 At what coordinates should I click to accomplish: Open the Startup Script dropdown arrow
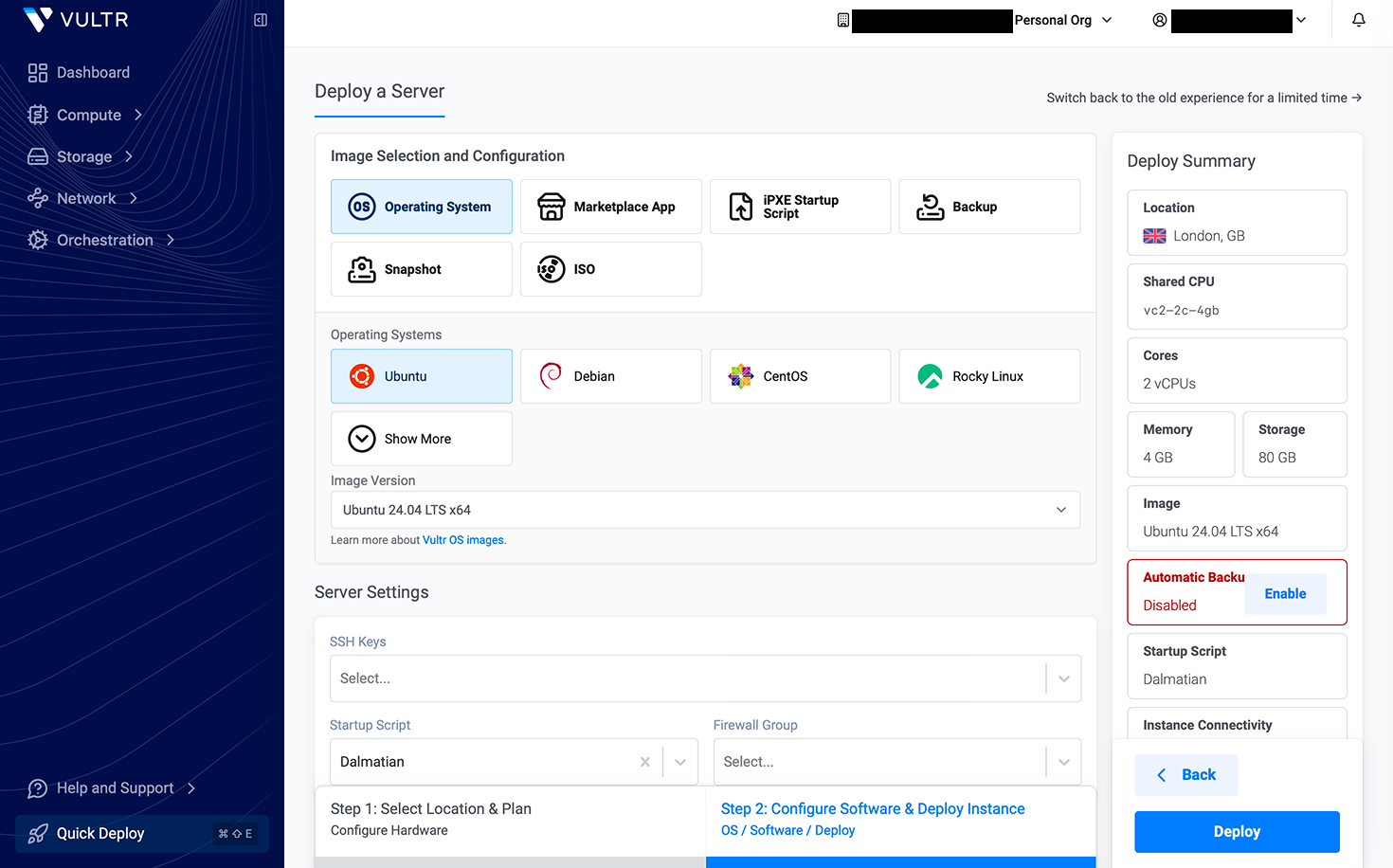coord(680,762)
